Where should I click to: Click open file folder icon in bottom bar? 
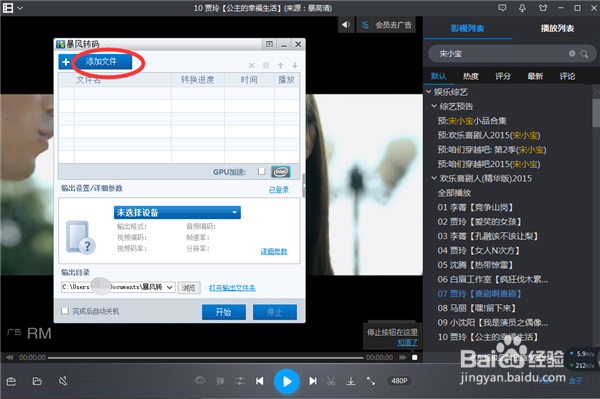pos(37,381)
